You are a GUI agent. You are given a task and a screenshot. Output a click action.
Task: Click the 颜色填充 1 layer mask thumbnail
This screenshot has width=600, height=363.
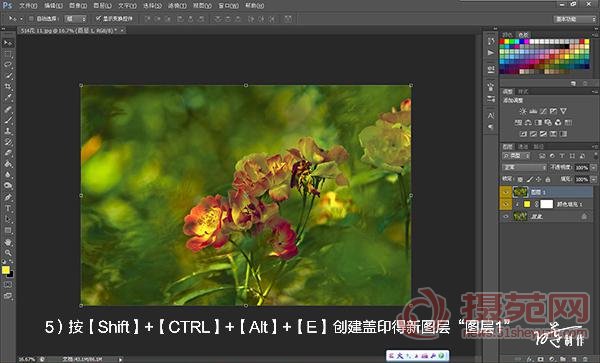[547, 204]
